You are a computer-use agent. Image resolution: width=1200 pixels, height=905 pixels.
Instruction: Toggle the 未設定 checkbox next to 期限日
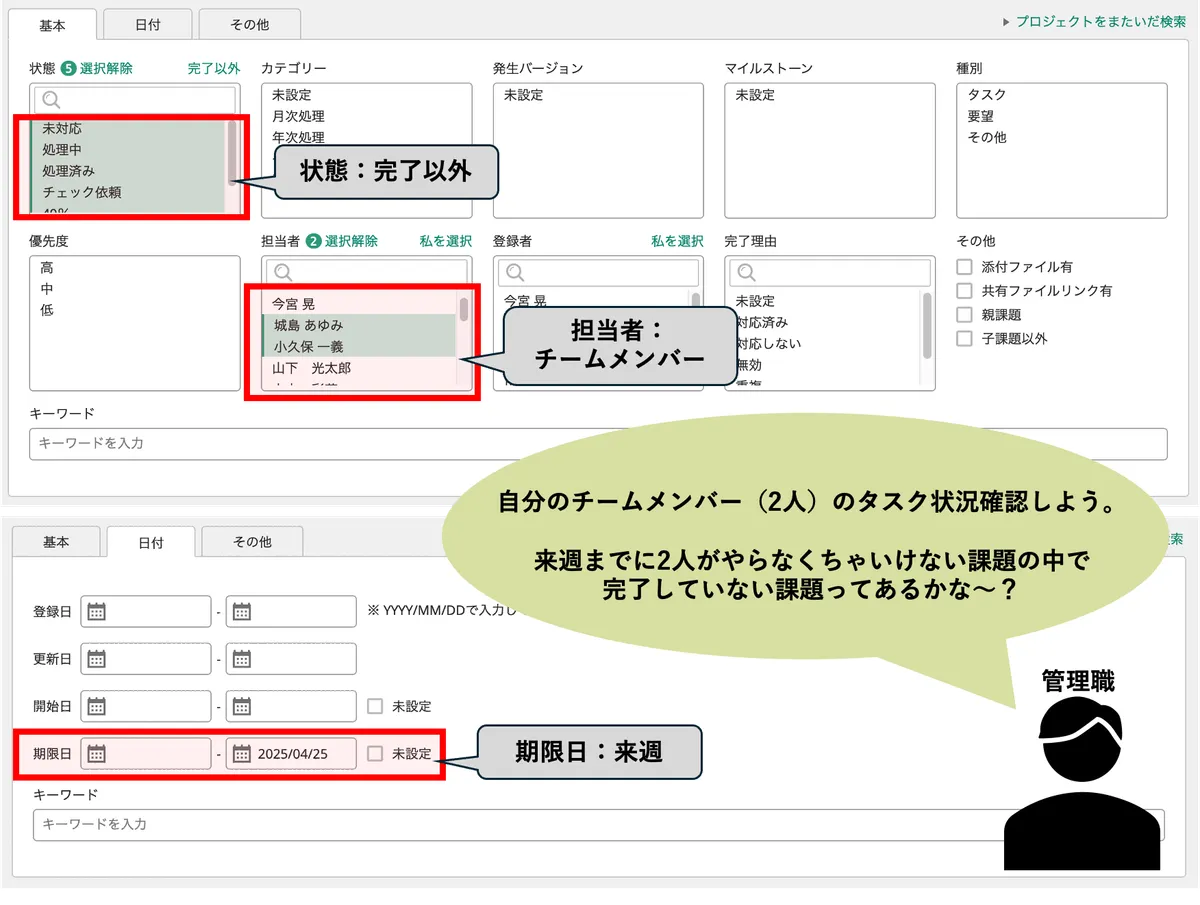(377, 753)
